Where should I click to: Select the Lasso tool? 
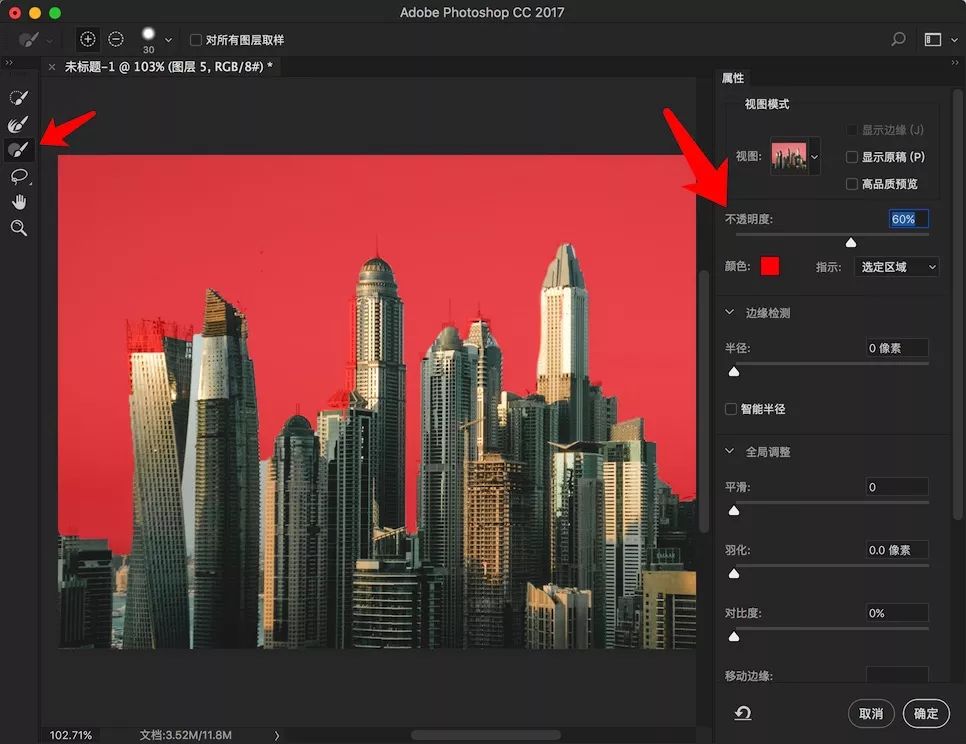[20, 177]
